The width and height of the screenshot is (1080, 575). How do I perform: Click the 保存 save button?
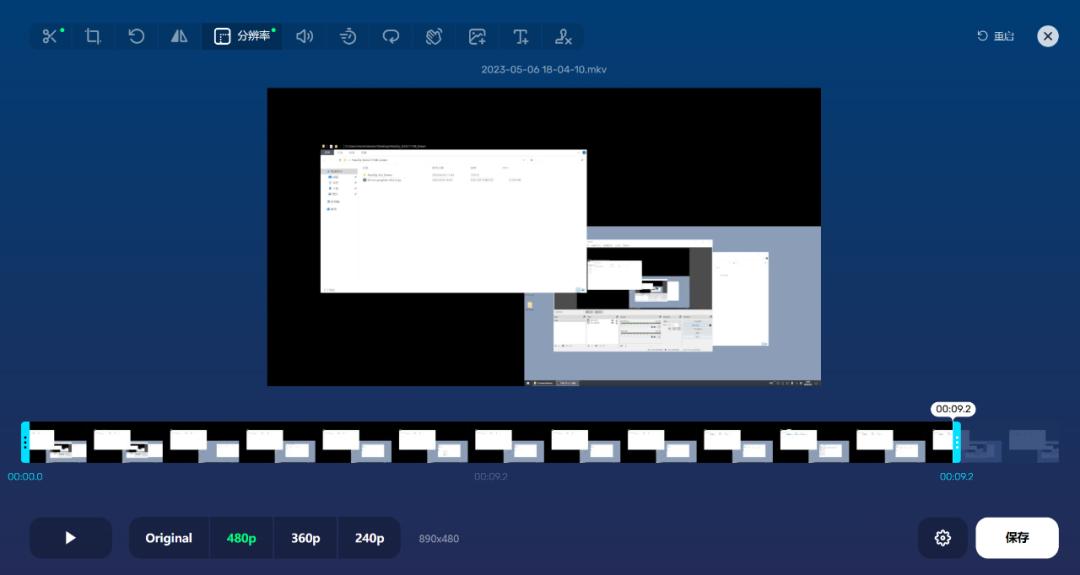click(1016, 538)
